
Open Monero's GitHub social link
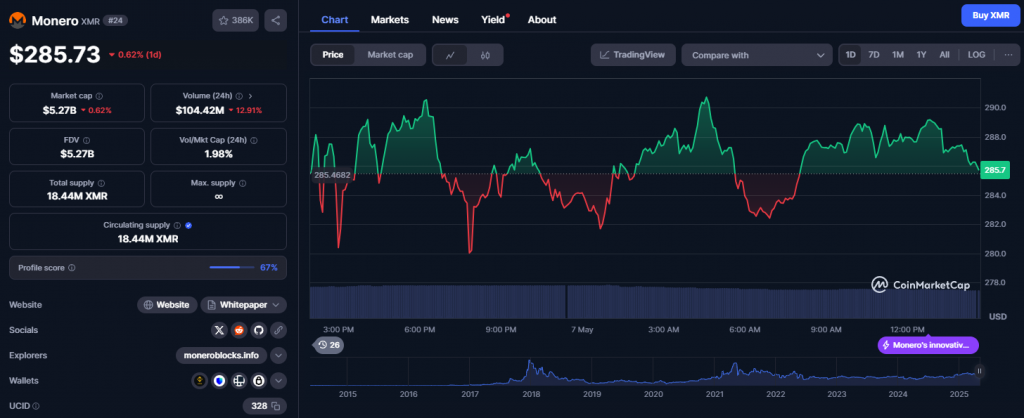tap(258, 330)
